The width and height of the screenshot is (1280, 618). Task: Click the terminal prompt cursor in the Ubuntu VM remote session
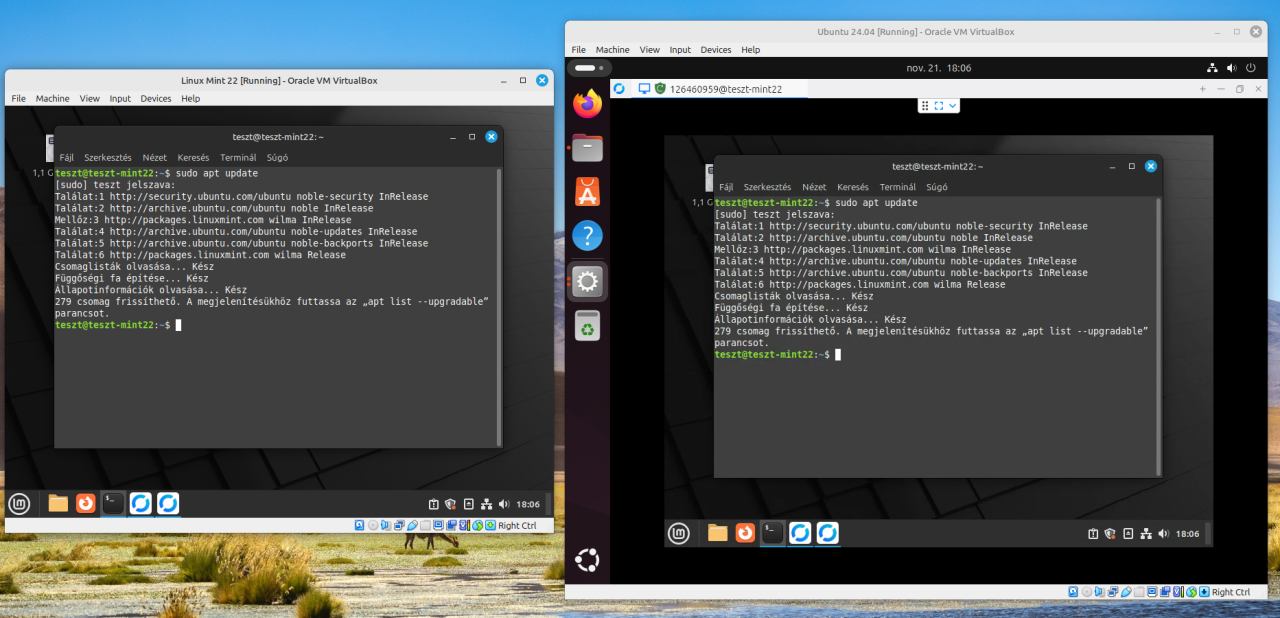[x=838, y=355]
